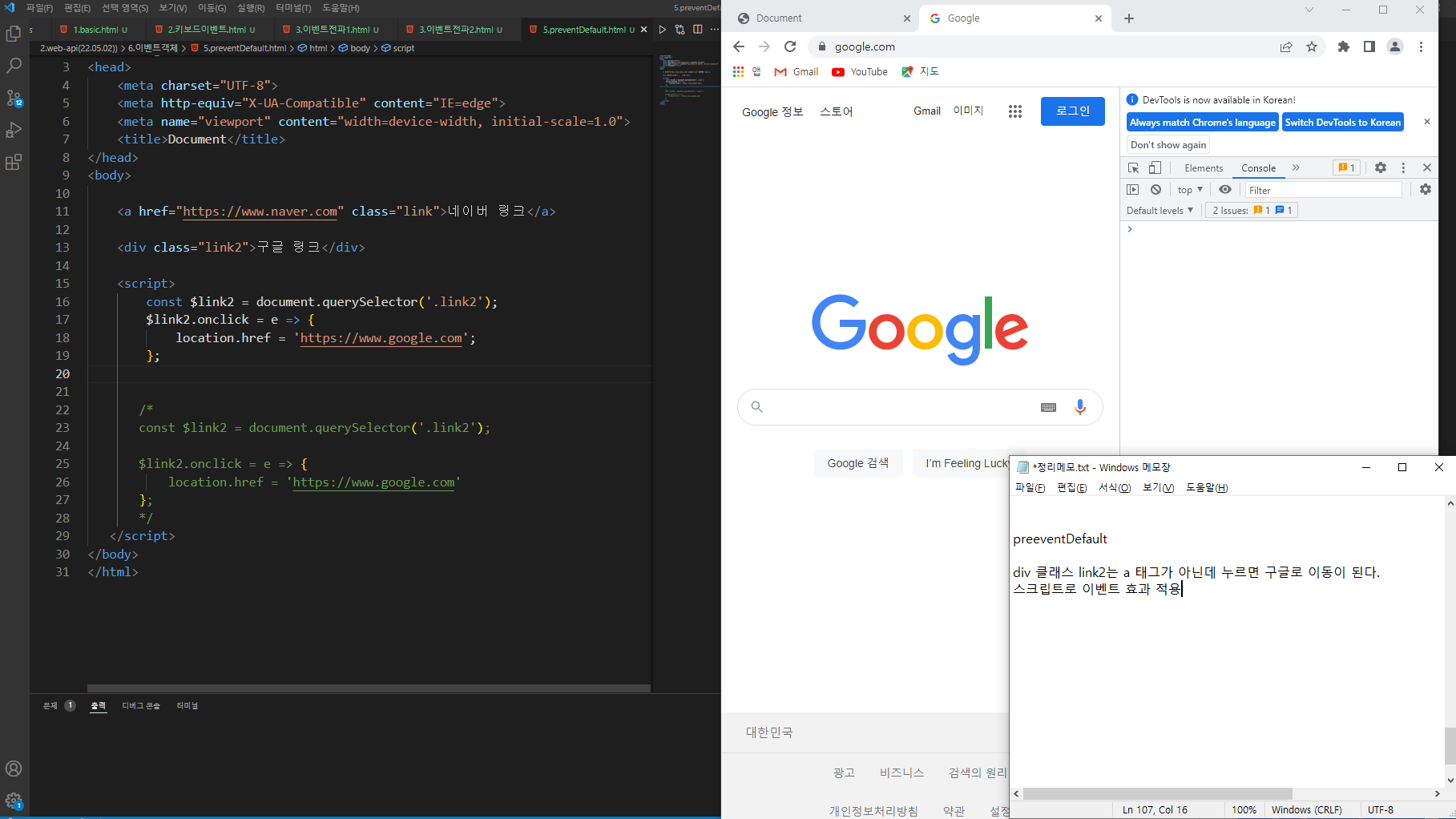Open the top context dropdown

pos(1190,190)
